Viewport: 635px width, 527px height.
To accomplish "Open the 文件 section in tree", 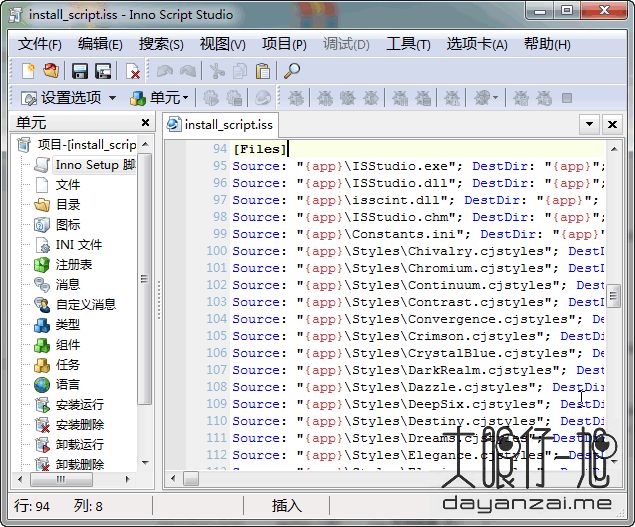I will (58, 185).
